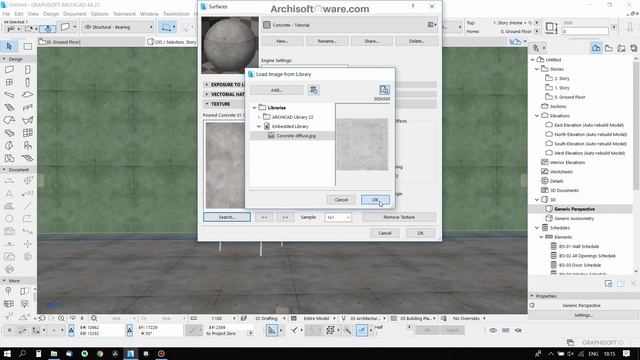Expand the EXPOSURE TO LIGHT panel
Image resolution: width=640 pixels, height=360 pixels.
(207, 84)
